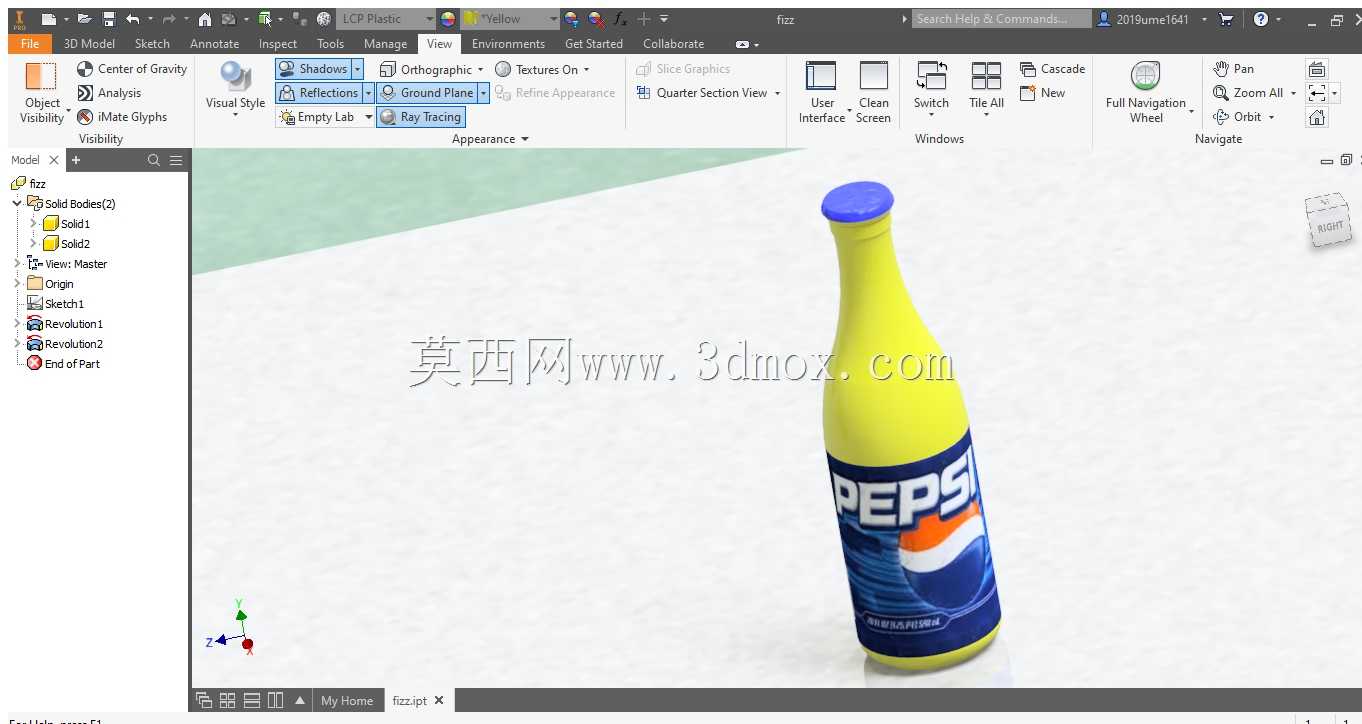
Task: Activate Clean Screen mode
Action: coord(873,93)
